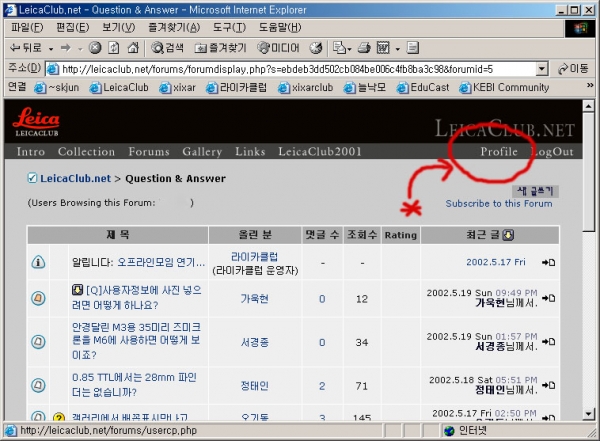
Task: Open the 도구(T) menu
Action: click(x=229, y=27)
